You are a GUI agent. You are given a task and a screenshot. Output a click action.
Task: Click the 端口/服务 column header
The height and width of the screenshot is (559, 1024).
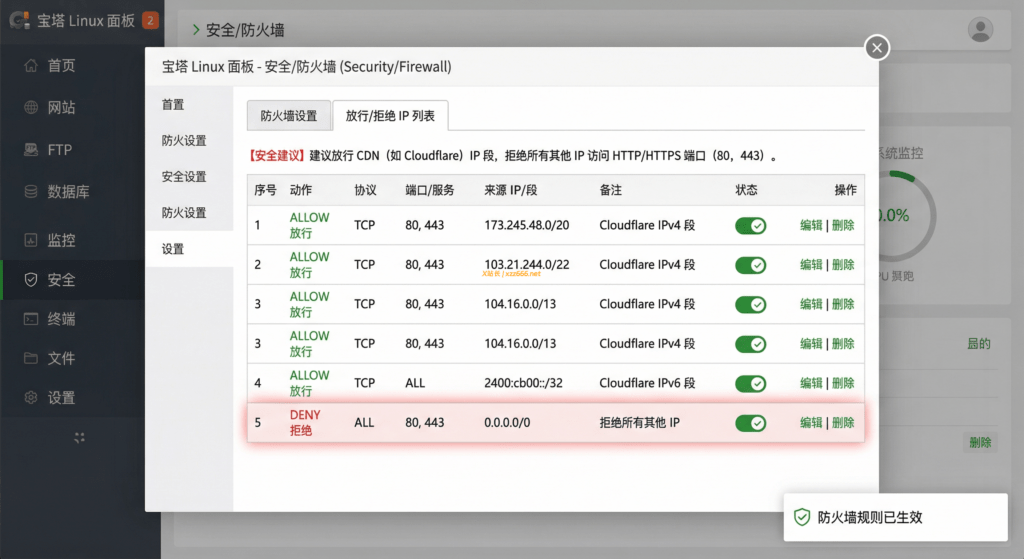click(430, 190)
